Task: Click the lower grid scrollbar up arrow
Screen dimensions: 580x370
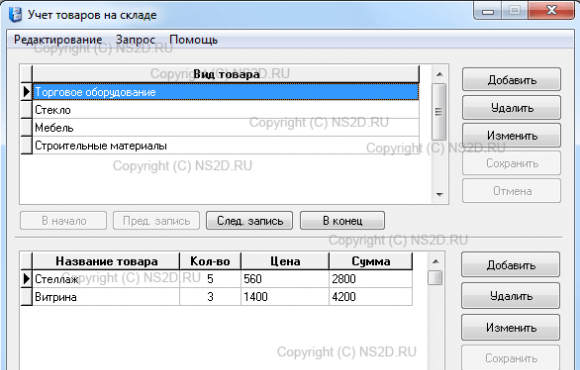Action: click(x=435, y=262)
